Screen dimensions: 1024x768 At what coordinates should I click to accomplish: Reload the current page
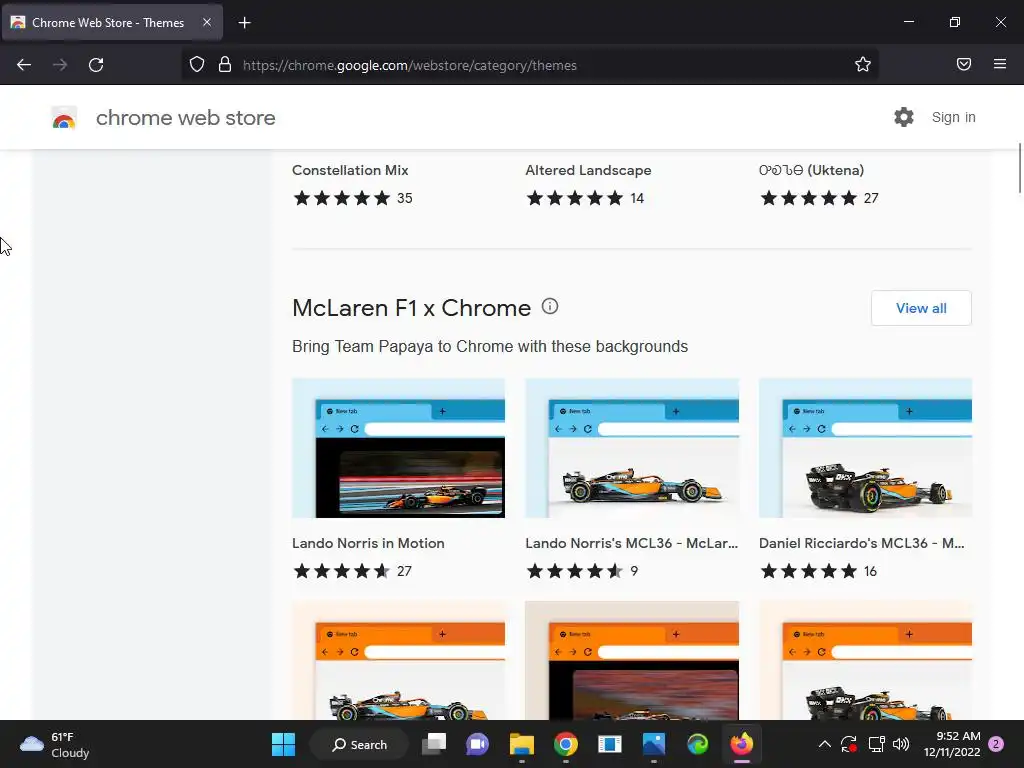(x=96, y=65)
